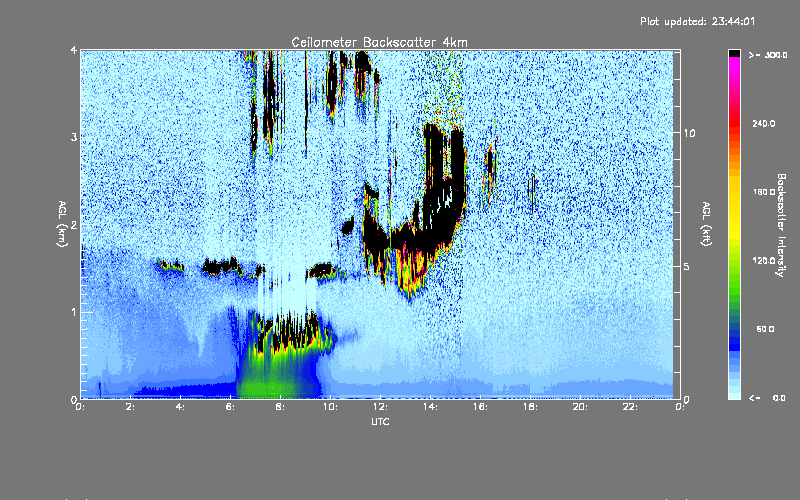
Task: Click the green low-level backscatter near 8 UTC
Action: pos(276,375)
